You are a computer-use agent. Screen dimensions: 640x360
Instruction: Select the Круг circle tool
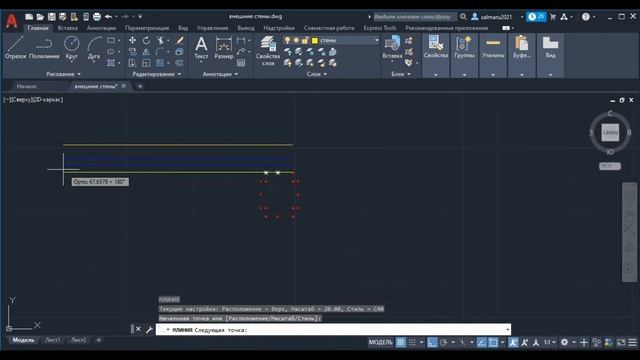(x=72, y=47)
